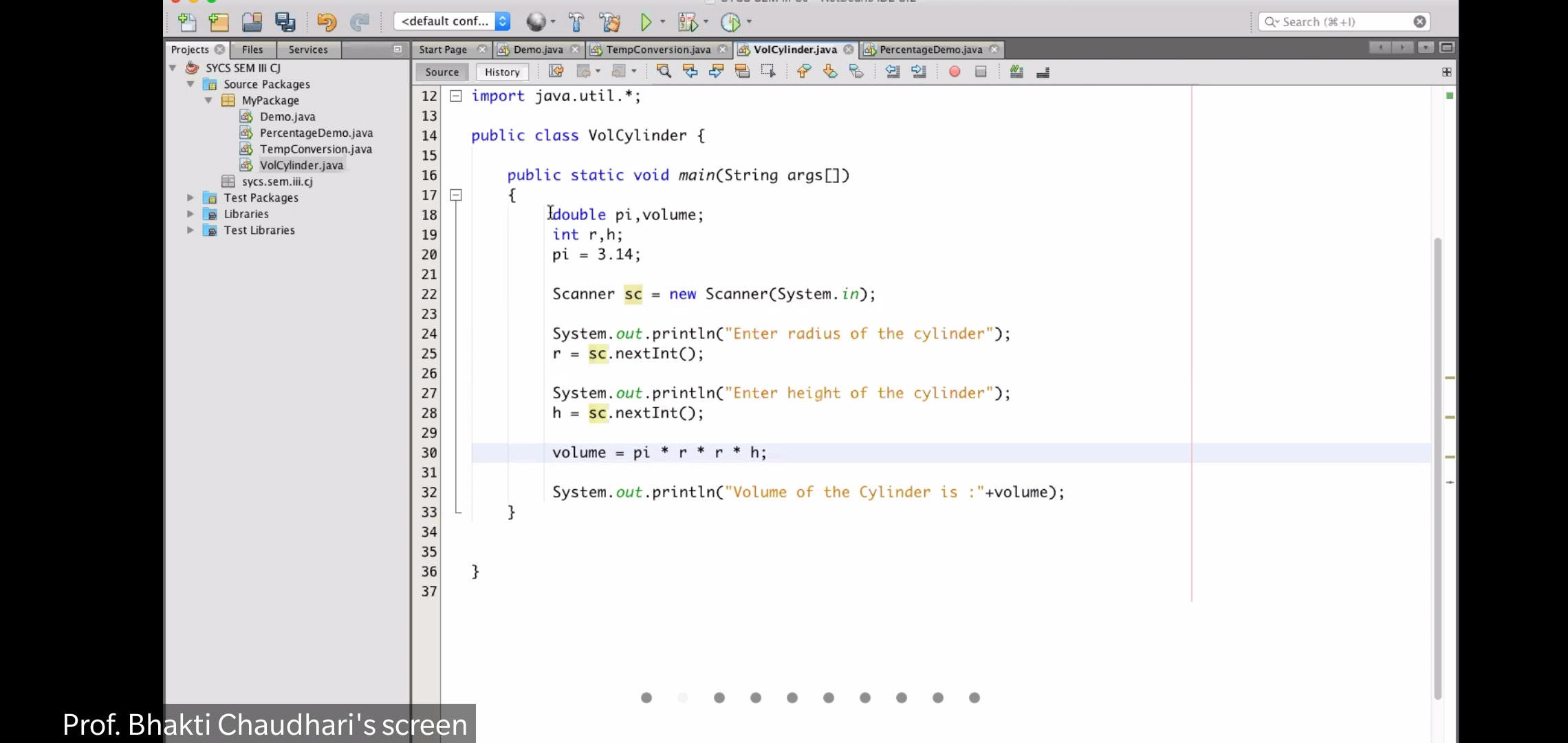Image resolution: width=1568 pixels, height=743 pixels.
Task: Toggle the Source view button
Action: point(442,72)
